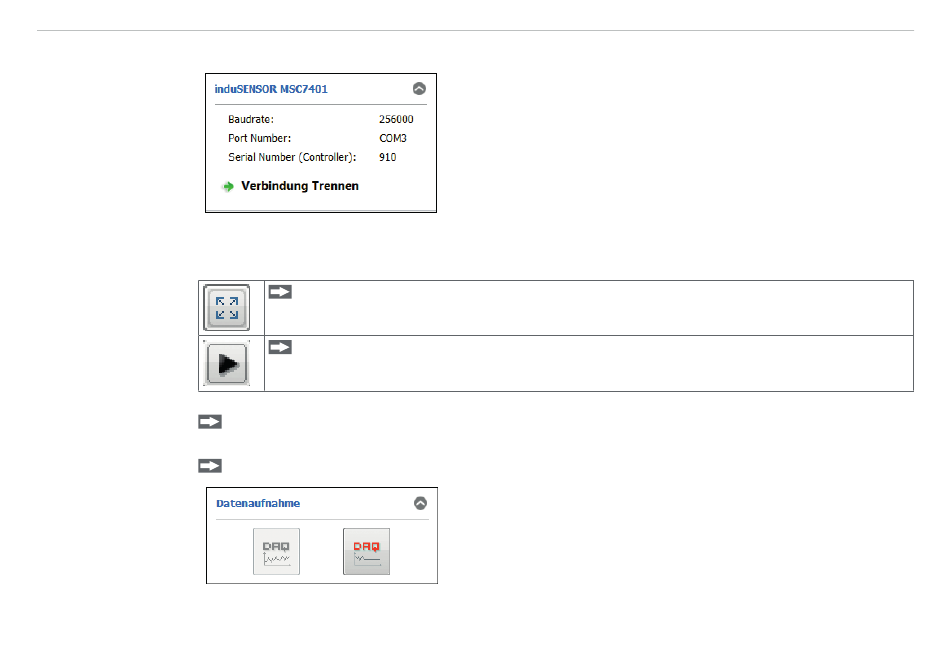The width and height of the screenshot is (950, 665).
Task: Open the induSENSOR MSC7401 title link
Action: click(271, 89)
